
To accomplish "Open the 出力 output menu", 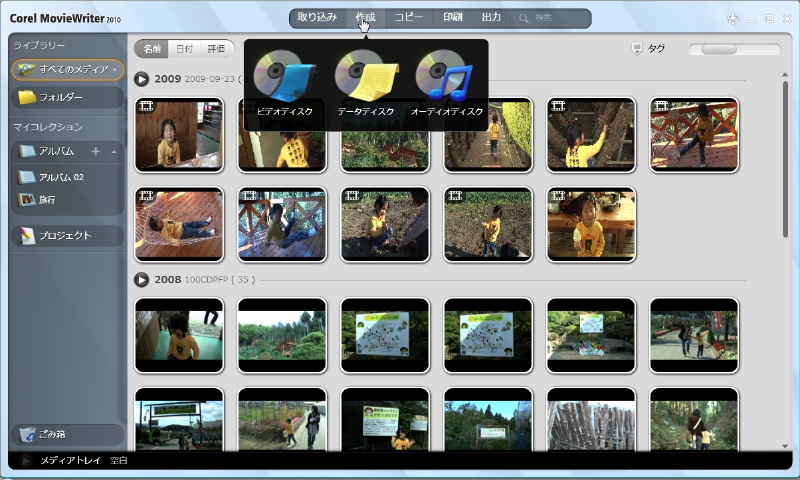I will [491, 18].
